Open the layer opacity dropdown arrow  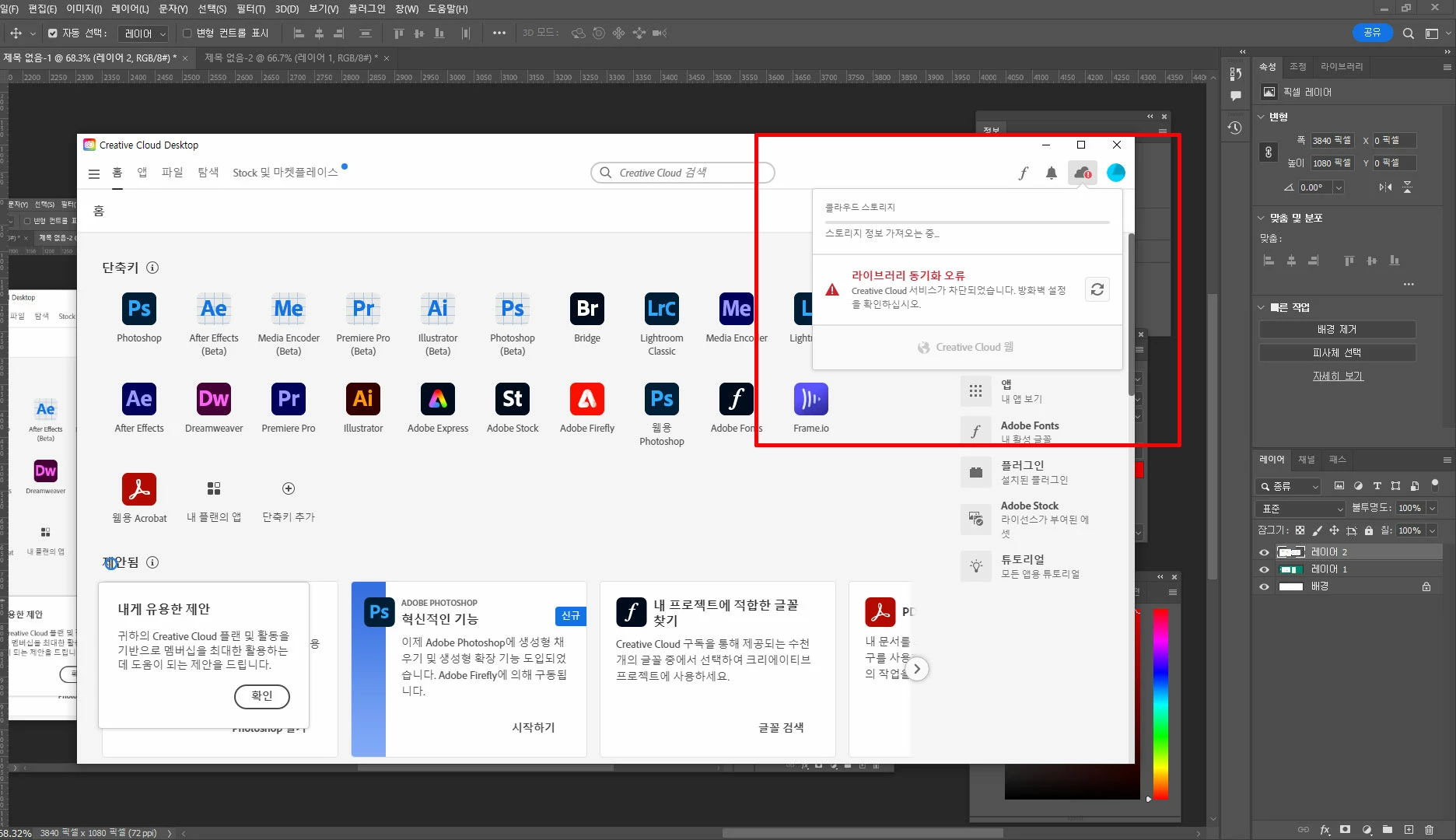pos(1432,509)
